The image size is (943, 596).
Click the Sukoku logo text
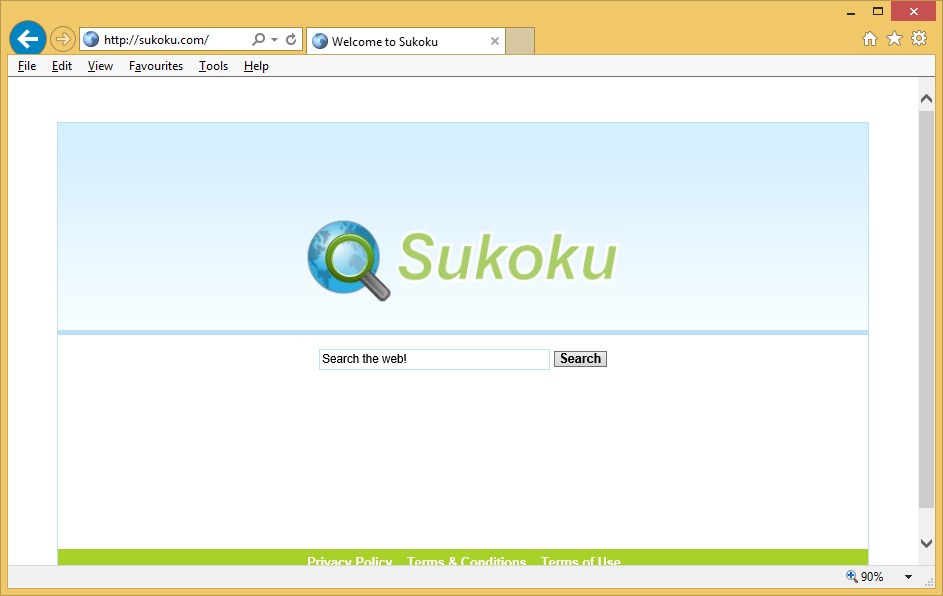[507, 257]
